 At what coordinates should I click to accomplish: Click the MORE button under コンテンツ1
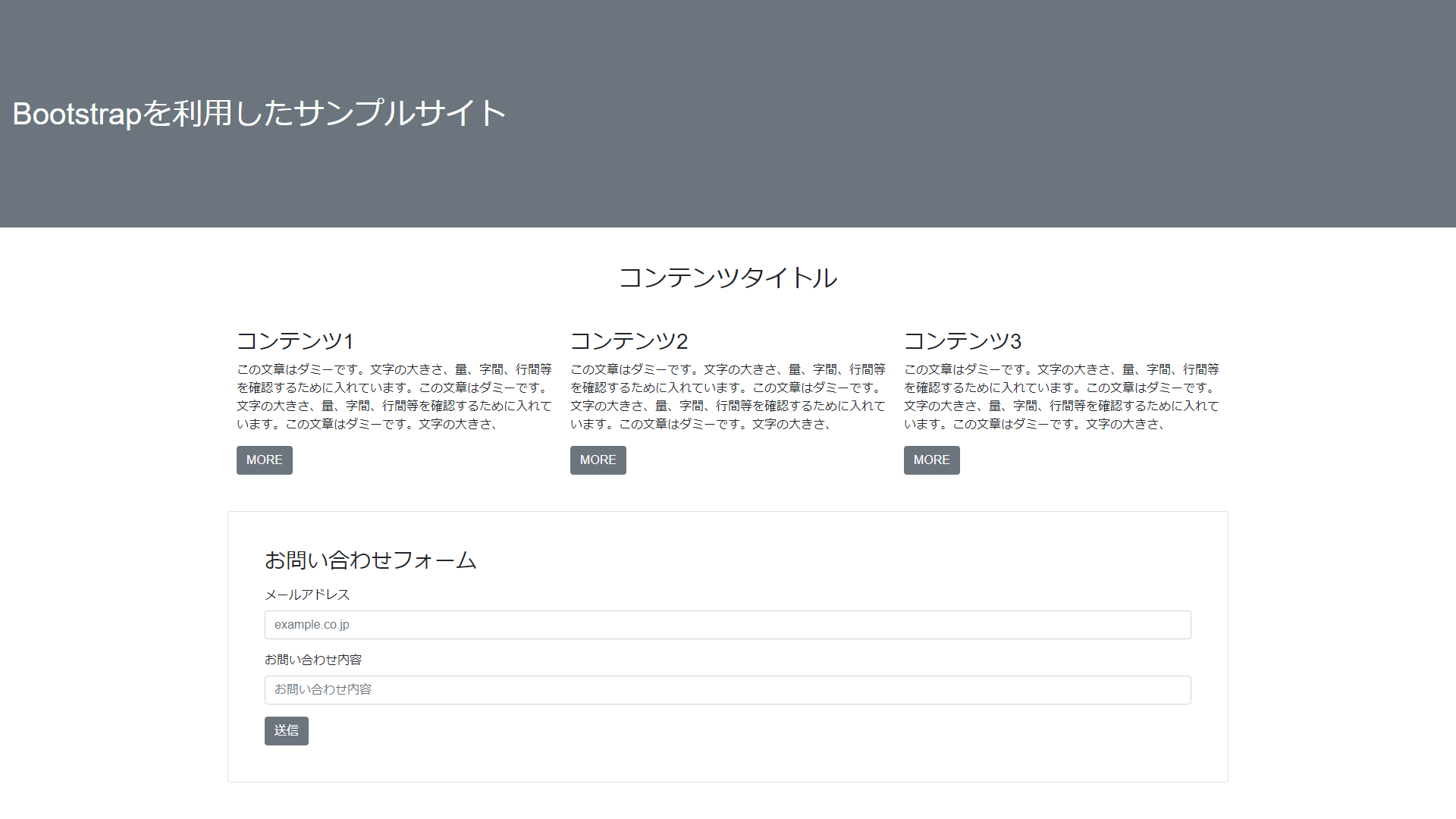264,460
